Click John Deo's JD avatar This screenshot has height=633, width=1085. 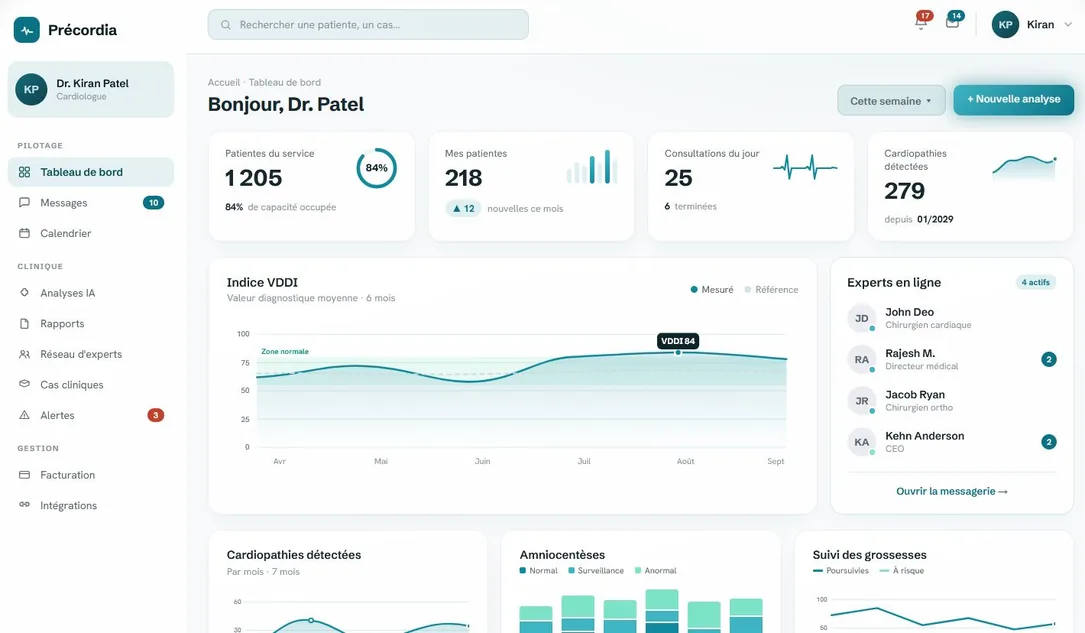[x=861, y=318]
